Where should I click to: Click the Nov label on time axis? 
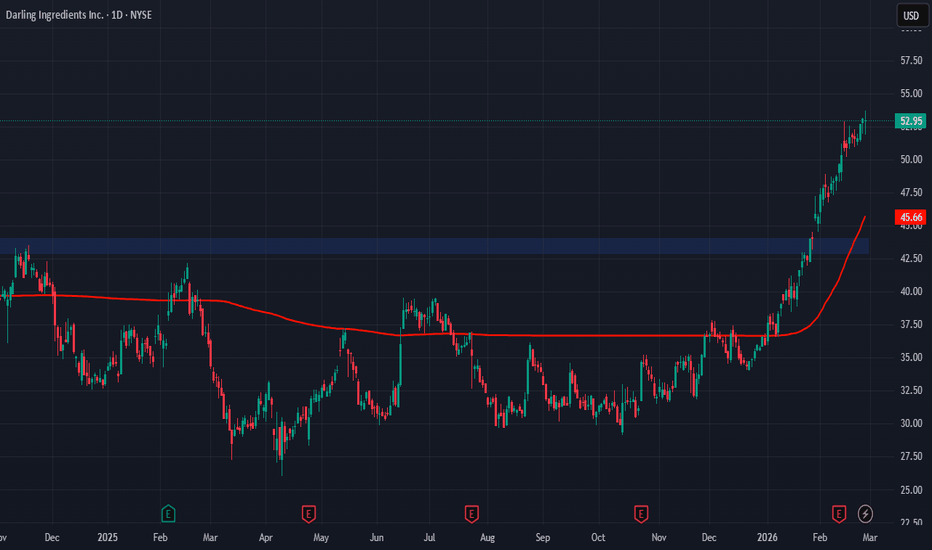coord(659,538)
